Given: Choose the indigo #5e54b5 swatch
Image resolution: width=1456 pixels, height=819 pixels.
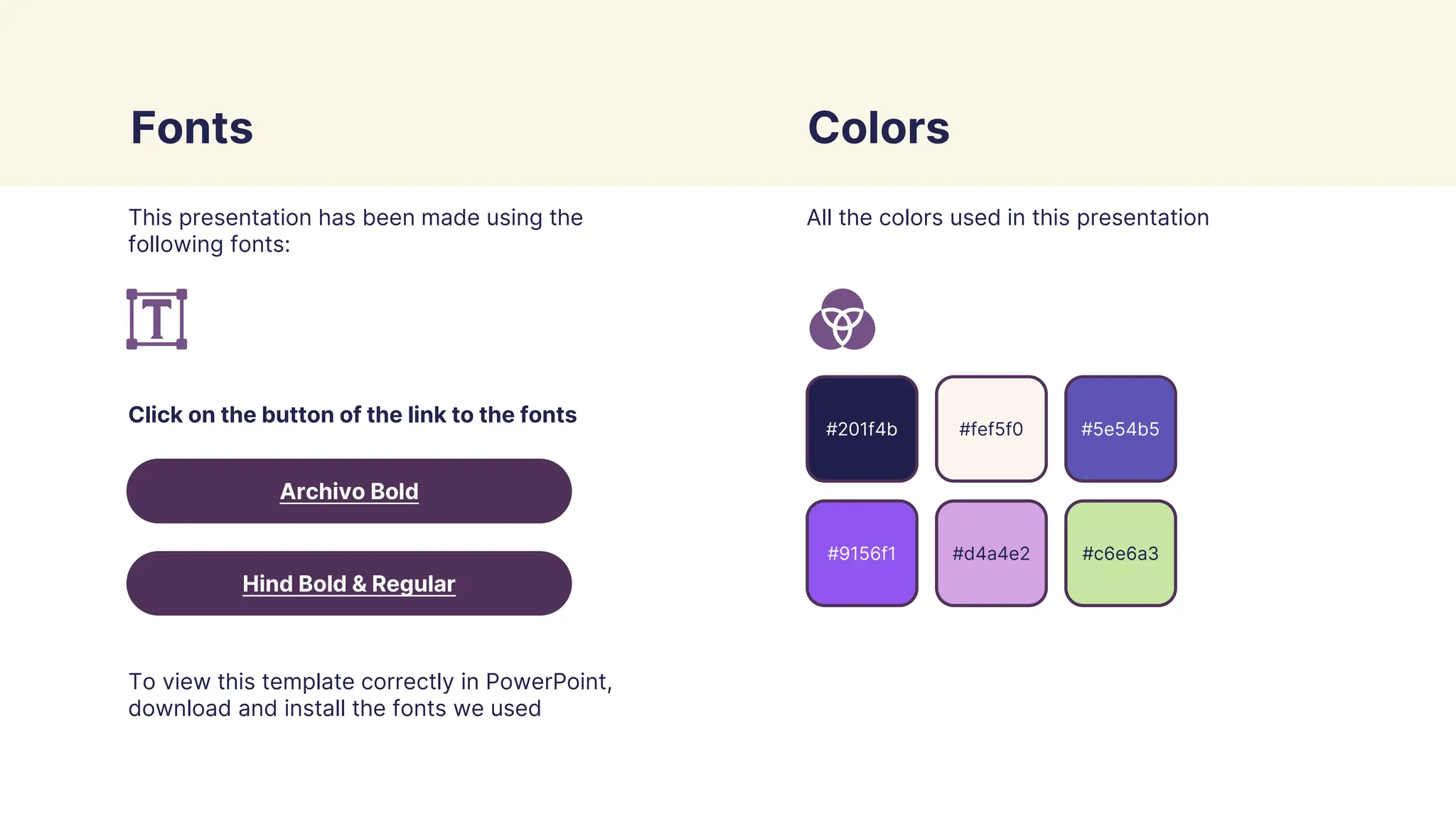Looking at the screenshot, I should coord(1120,429).
